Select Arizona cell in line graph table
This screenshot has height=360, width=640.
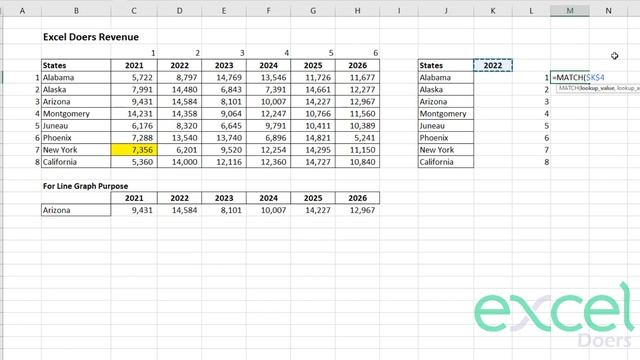76,210
